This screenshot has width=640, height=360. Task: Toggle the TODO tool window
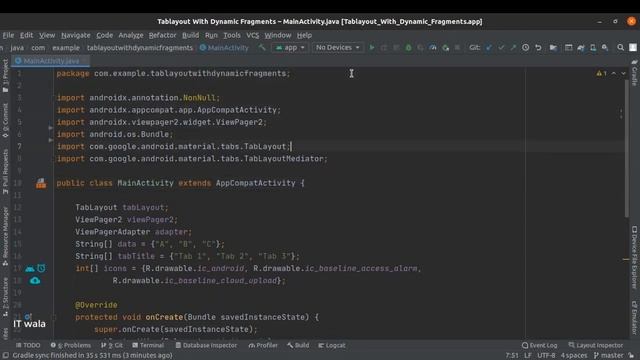[28, 345]
